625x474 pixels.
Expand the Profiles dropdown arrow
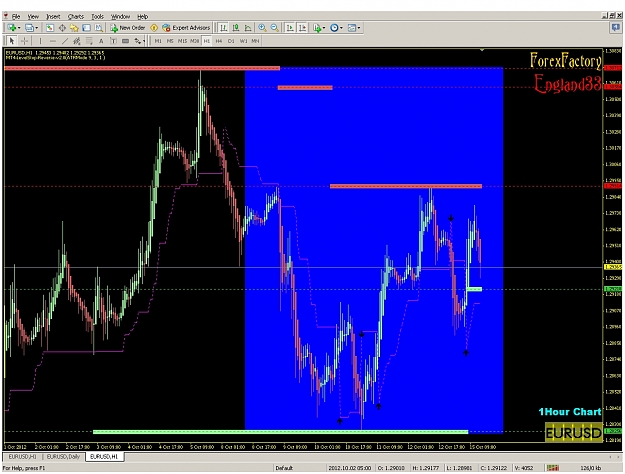click(36, 28)
